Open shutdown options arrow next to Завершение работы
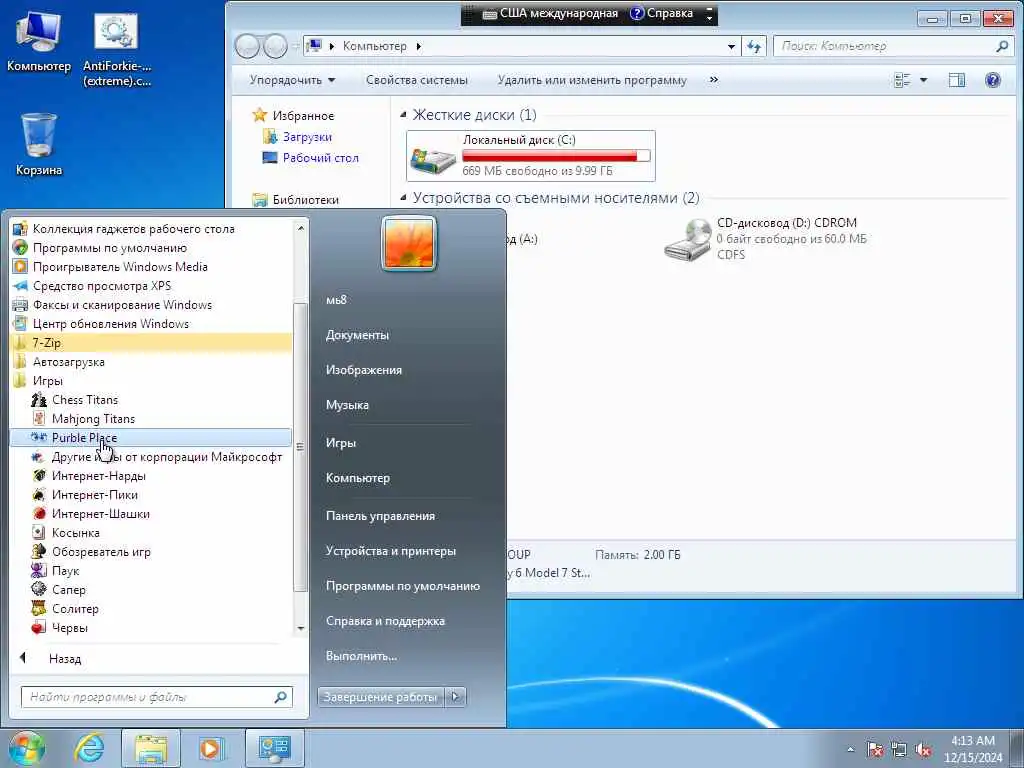1024x768 pixels. (x=456, y=697)
